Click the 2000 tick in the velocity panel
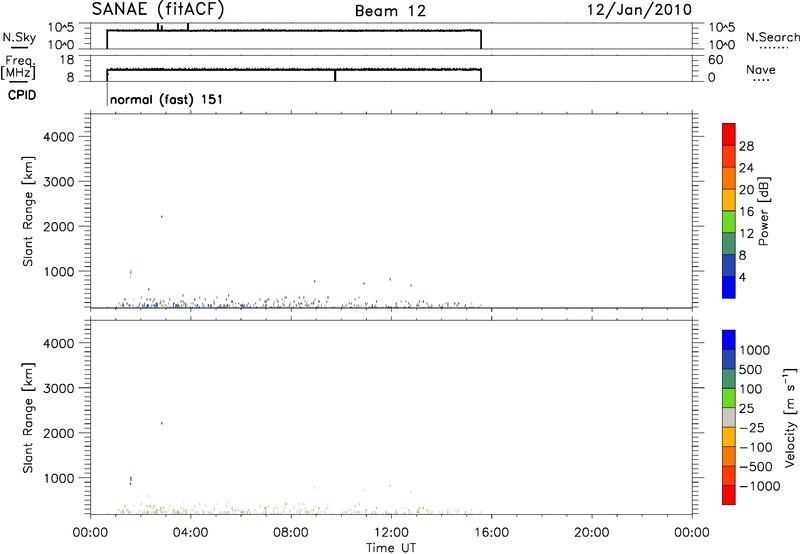Screen dimensions: 800x554 click(59, 433)
